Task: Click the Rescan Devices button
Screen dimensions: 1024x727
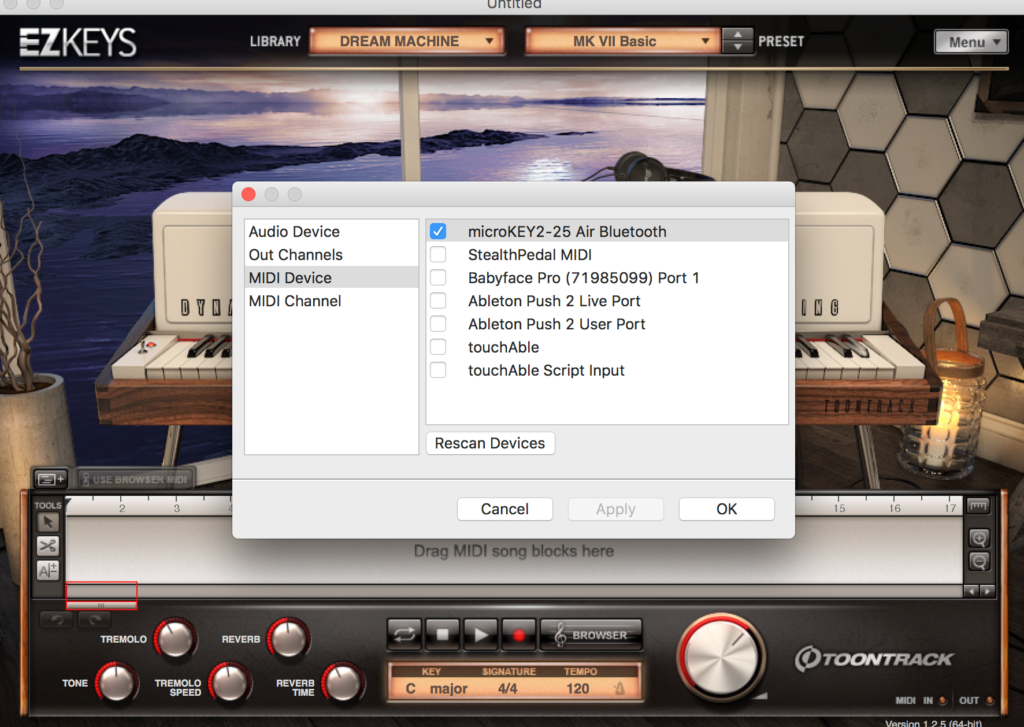Action: pos(490,443)
